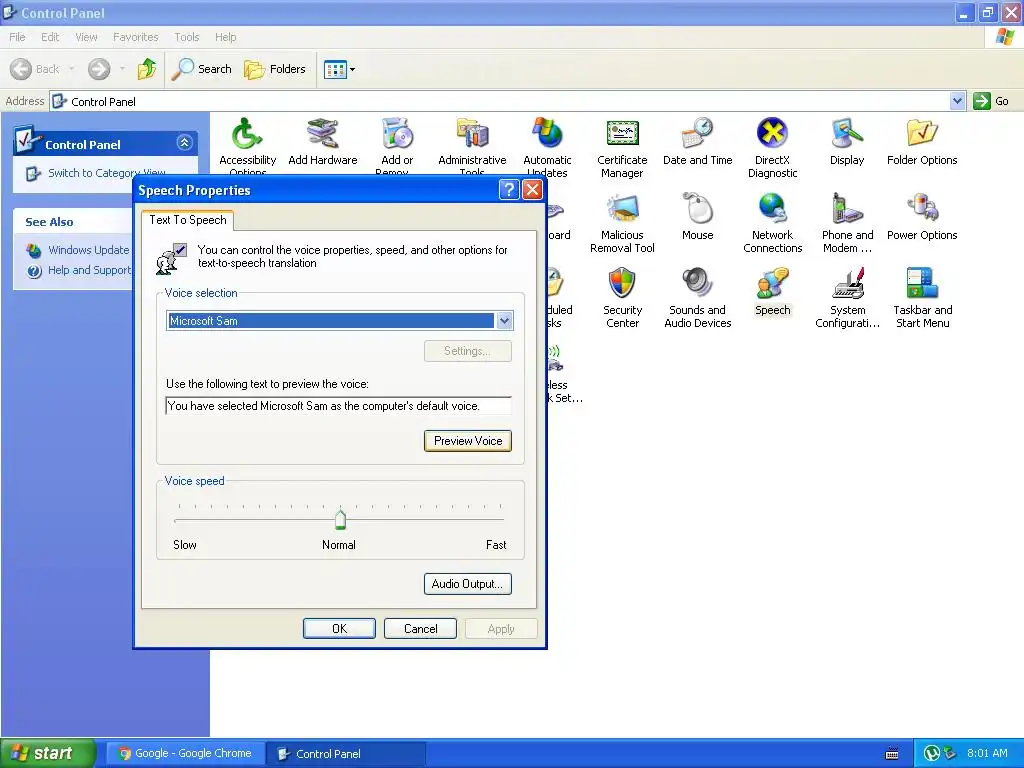The image size is (1024, 768).
Task: Open Sounds and Audio Devices icon
Action: (697, 283)
